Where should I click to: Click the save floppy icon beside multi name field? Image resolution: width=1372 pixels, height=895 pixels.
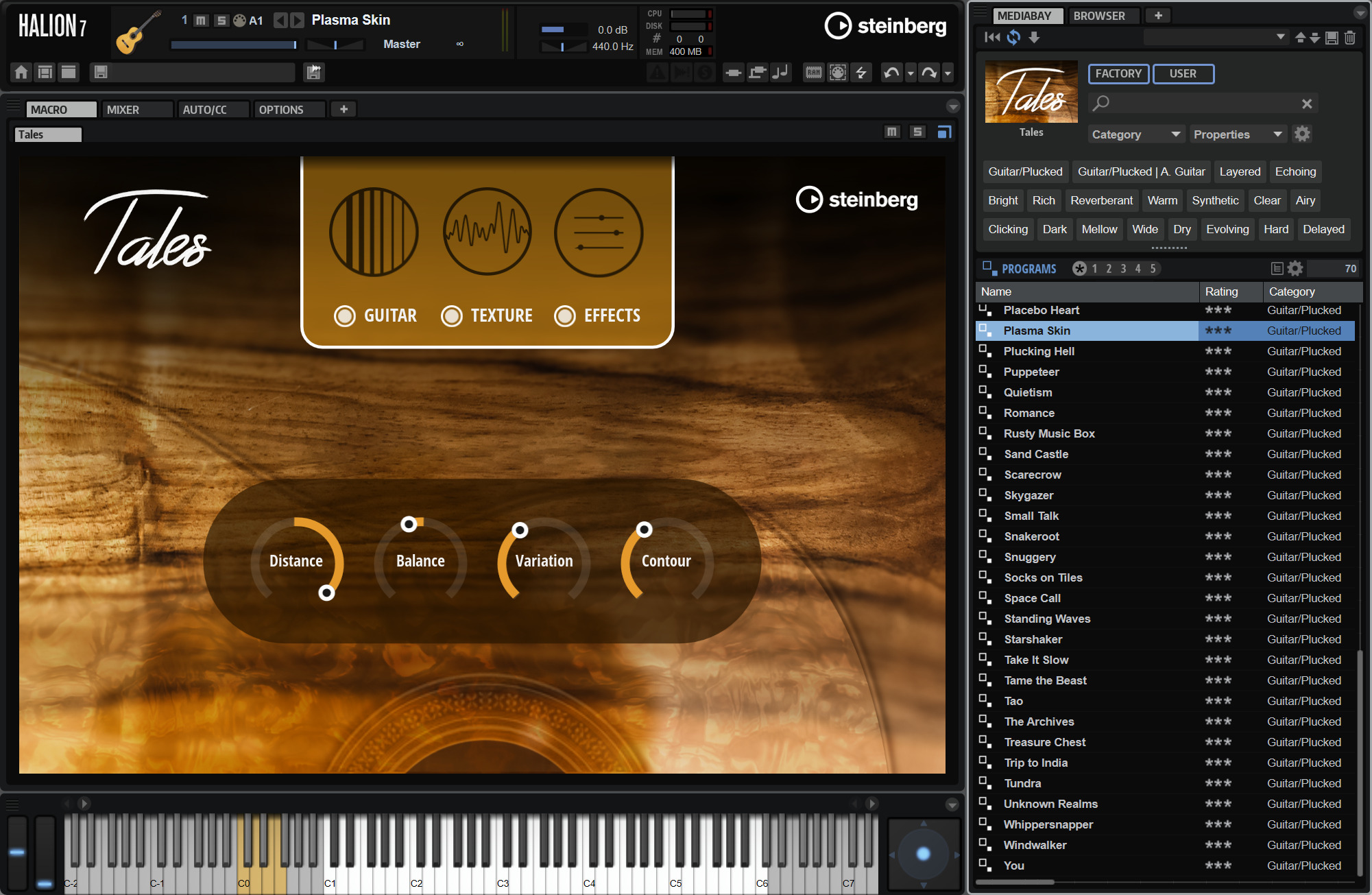tap(101, 72)
